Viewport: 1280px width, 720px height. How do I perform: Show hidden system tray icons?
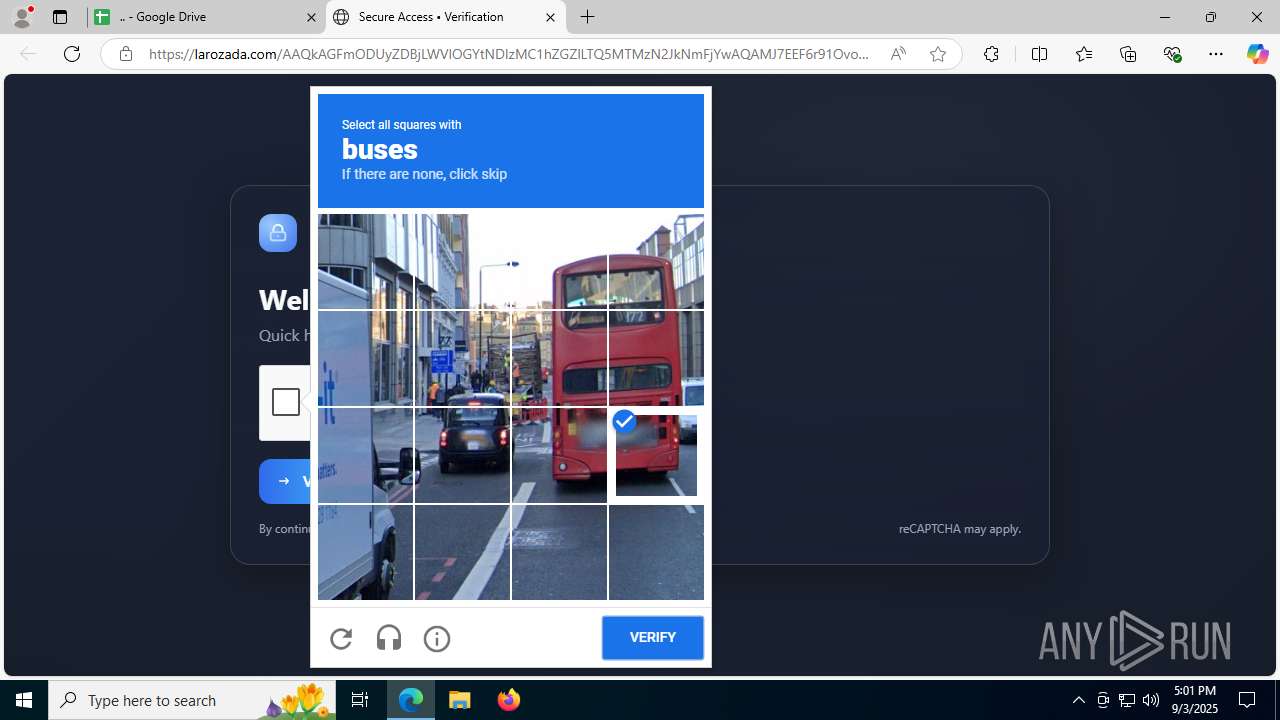[x=1078, y=700]
